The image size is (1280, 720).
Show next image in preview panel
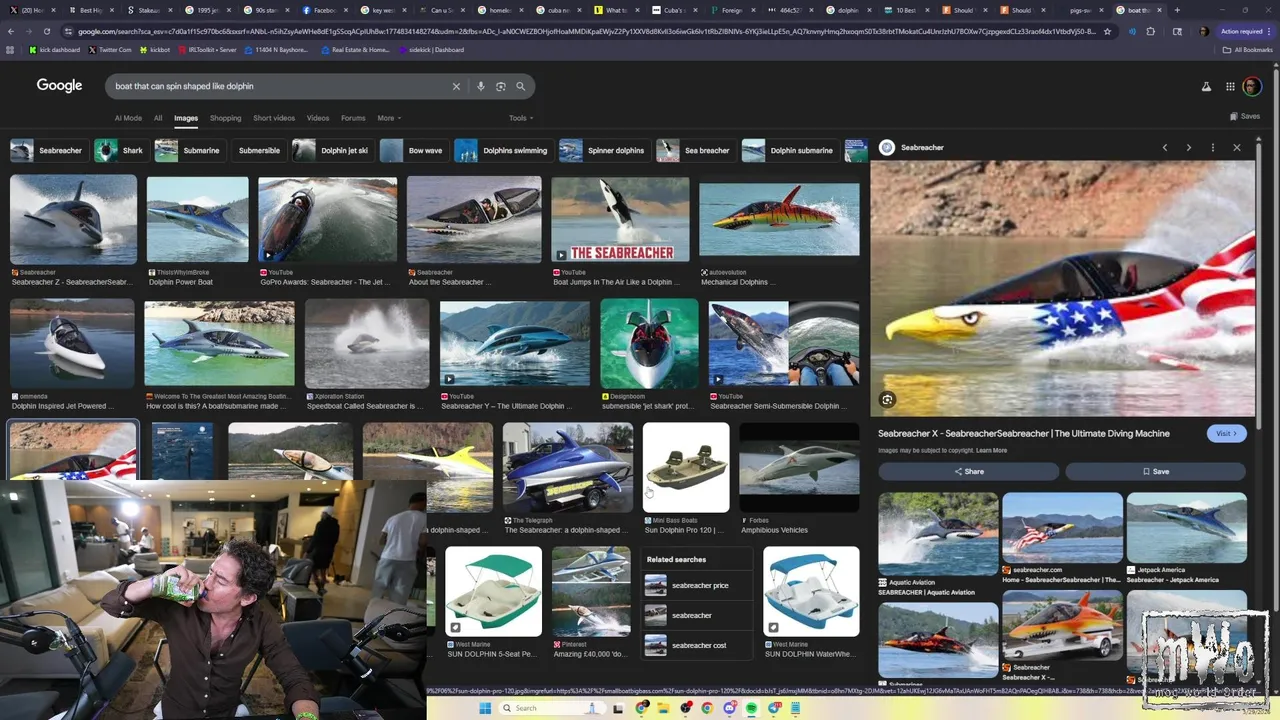[x=1189, y=148]
